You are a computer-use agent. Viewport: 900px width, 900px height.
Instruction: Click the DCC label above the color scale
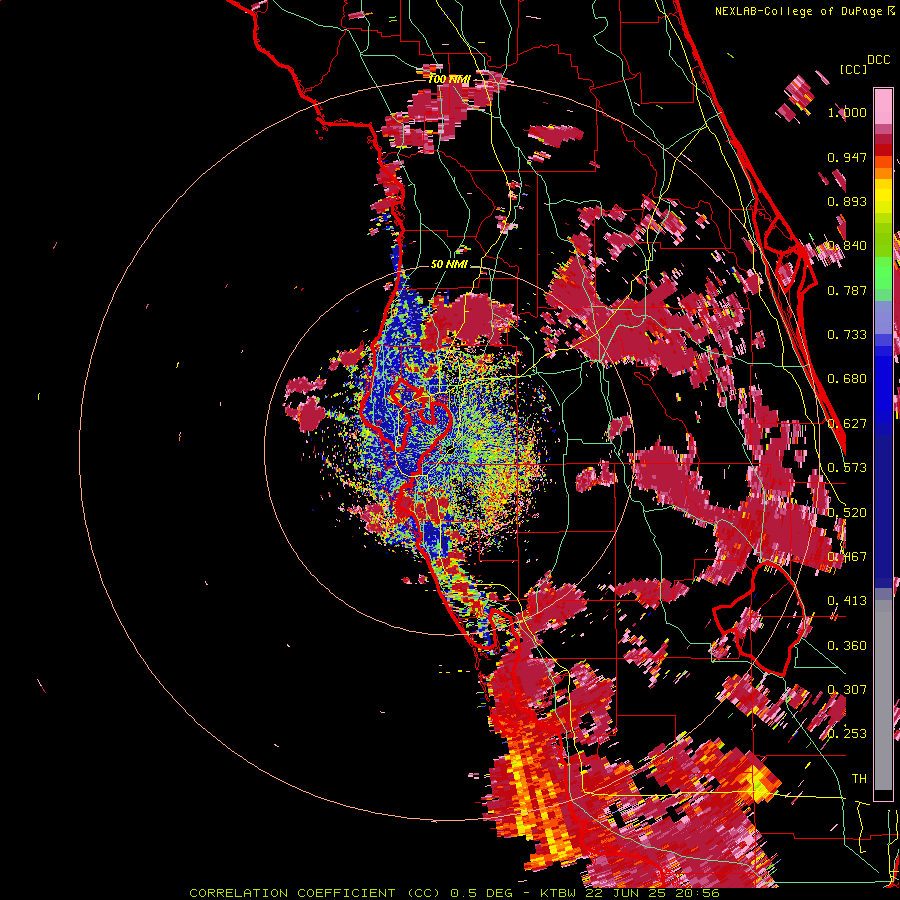(878, 60)
